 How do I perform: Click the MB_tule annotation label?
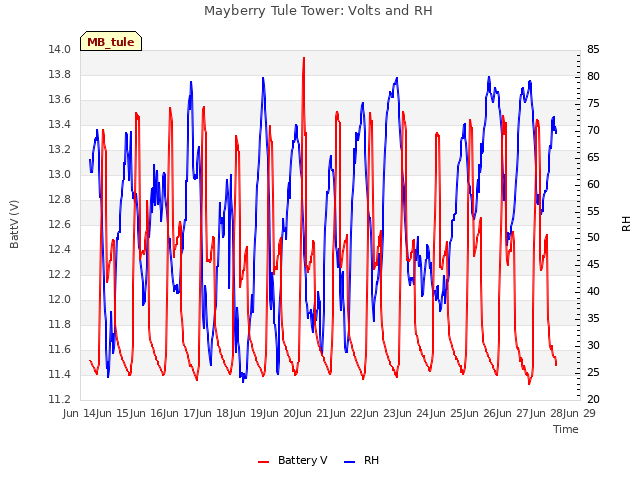[111, 41]
